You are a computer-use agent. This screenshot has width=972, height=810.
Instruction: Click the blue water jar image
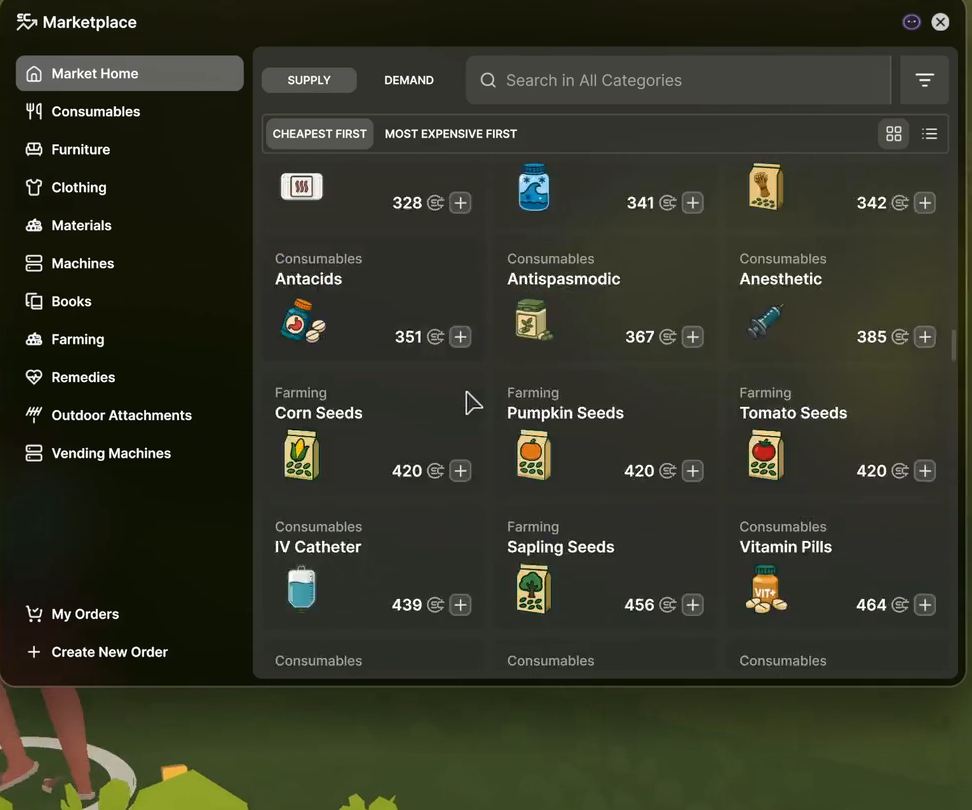pyautogui.click(x=533, y=187)
